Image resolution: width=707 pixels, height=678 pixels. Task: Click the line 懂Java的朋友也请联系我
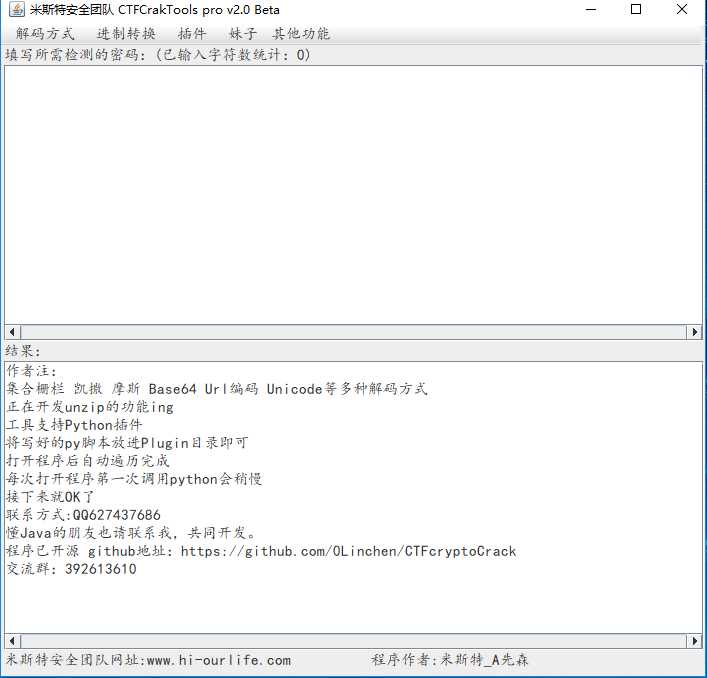pos(131,533)
